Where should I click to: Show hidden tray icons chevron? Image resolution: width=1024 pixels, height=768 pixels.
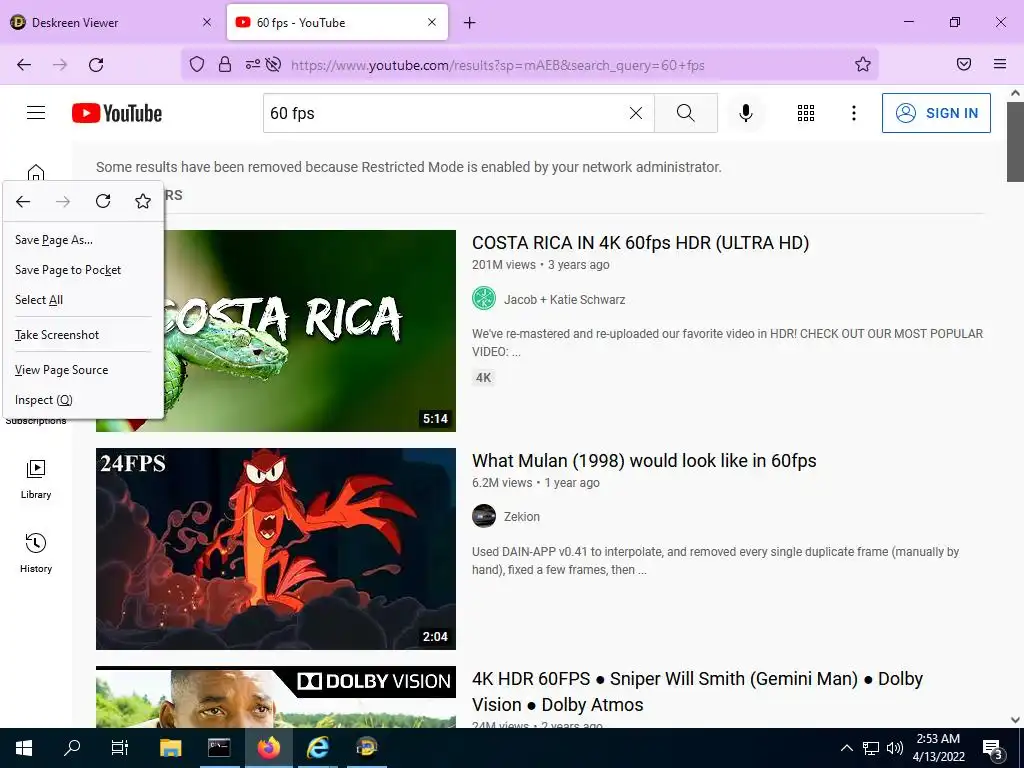click(846, 748)
